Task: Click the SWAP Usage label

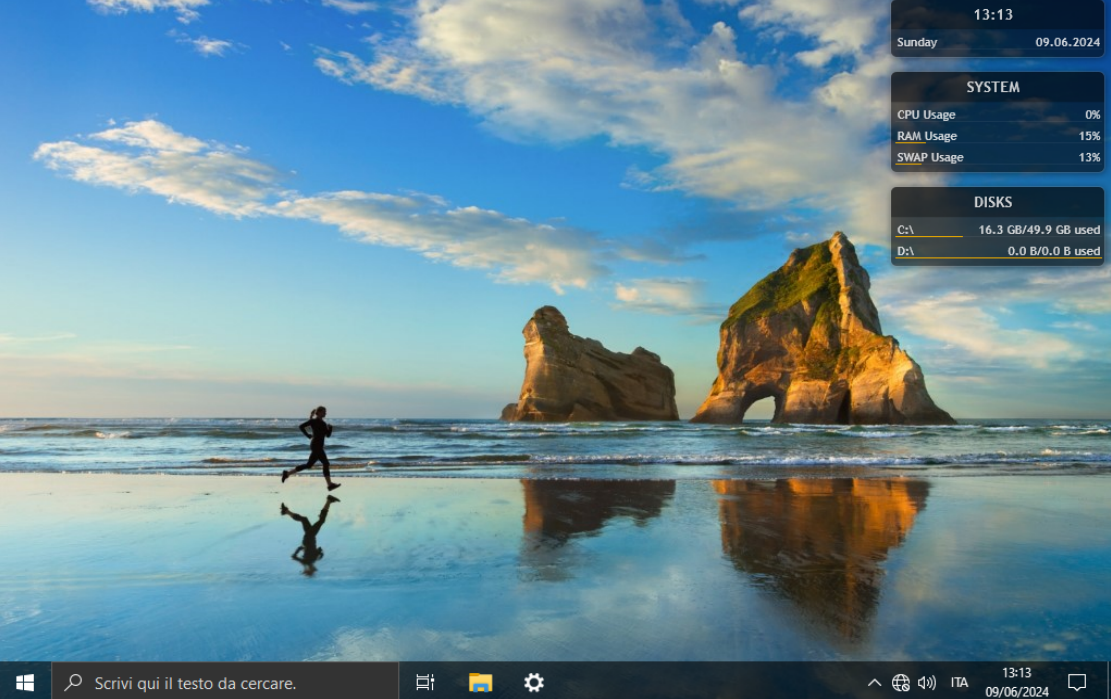Action: pyautogui.click(x=930, y=157)
